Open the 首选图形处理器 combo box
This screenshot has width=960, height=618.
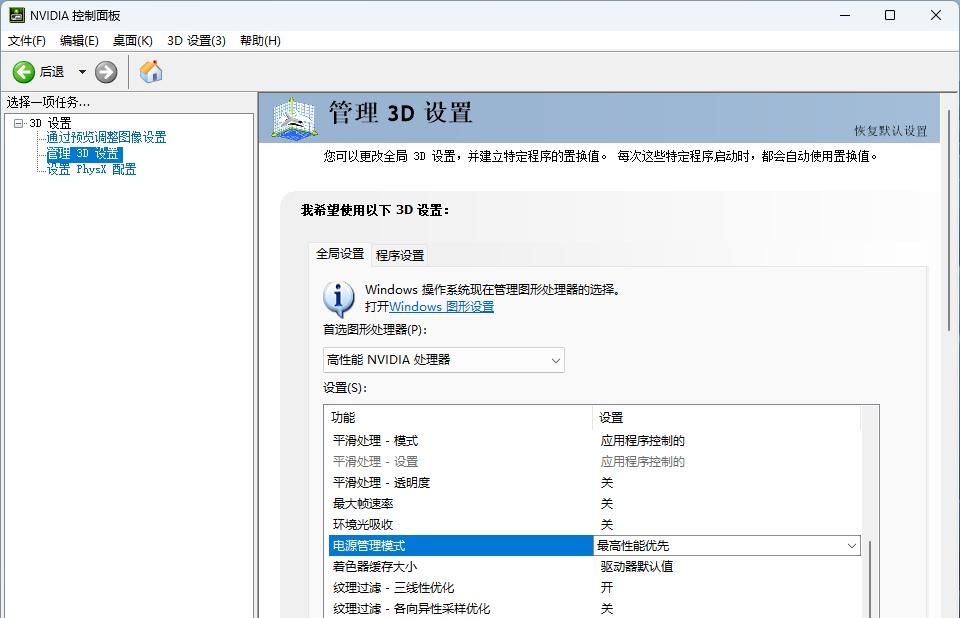point(443,360)
